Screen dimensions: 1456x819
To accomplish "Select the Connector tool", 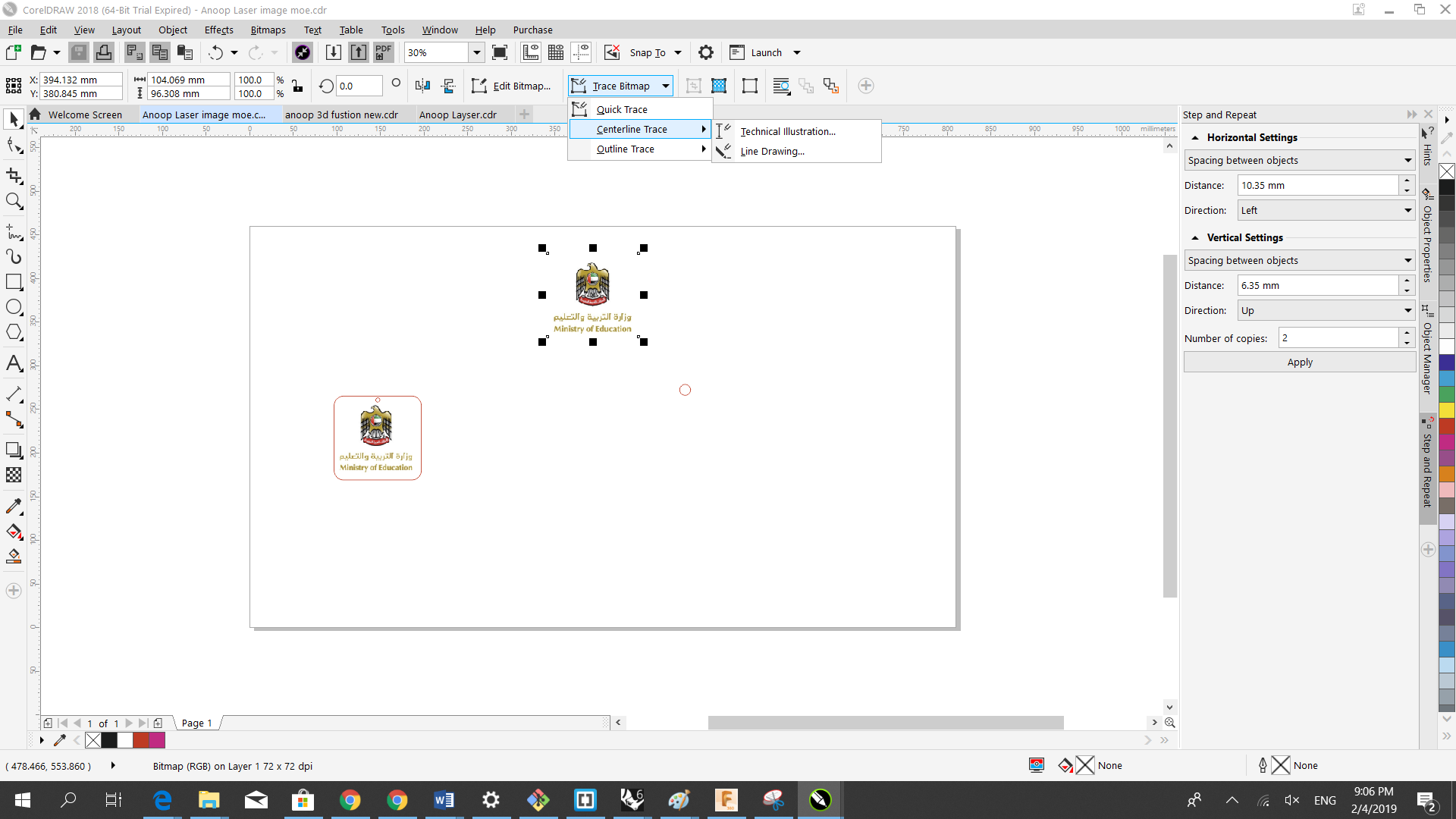I will click(14, 419).
